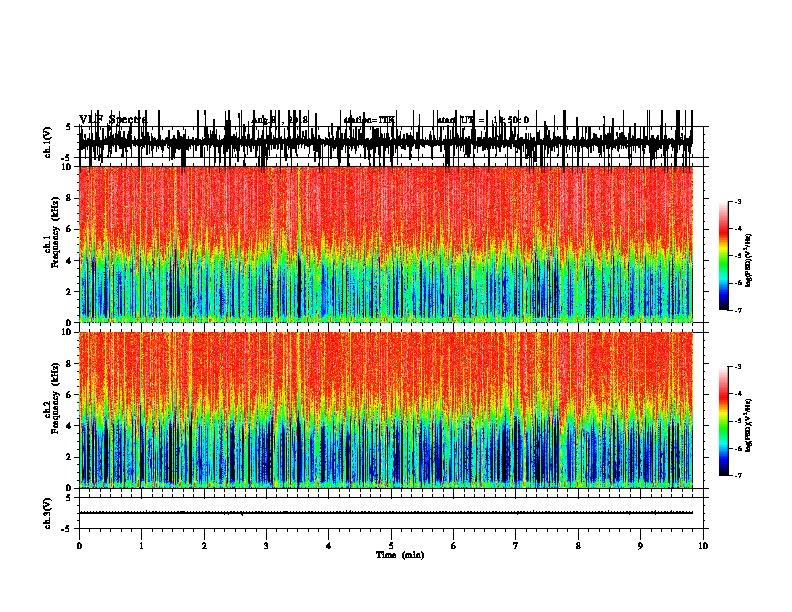Click the ch.3 flat waveform trace
The height and width of the screenshot is (612, 792).
[x=385, y=513]
